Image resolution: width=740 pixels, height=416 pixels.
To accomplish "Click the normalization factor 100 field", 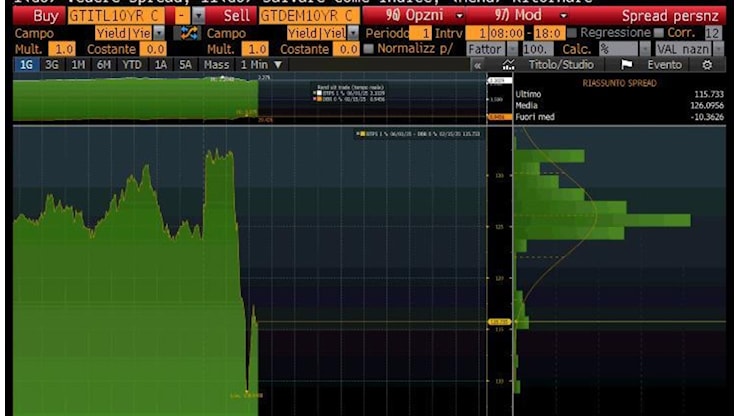I will (537, 49).
